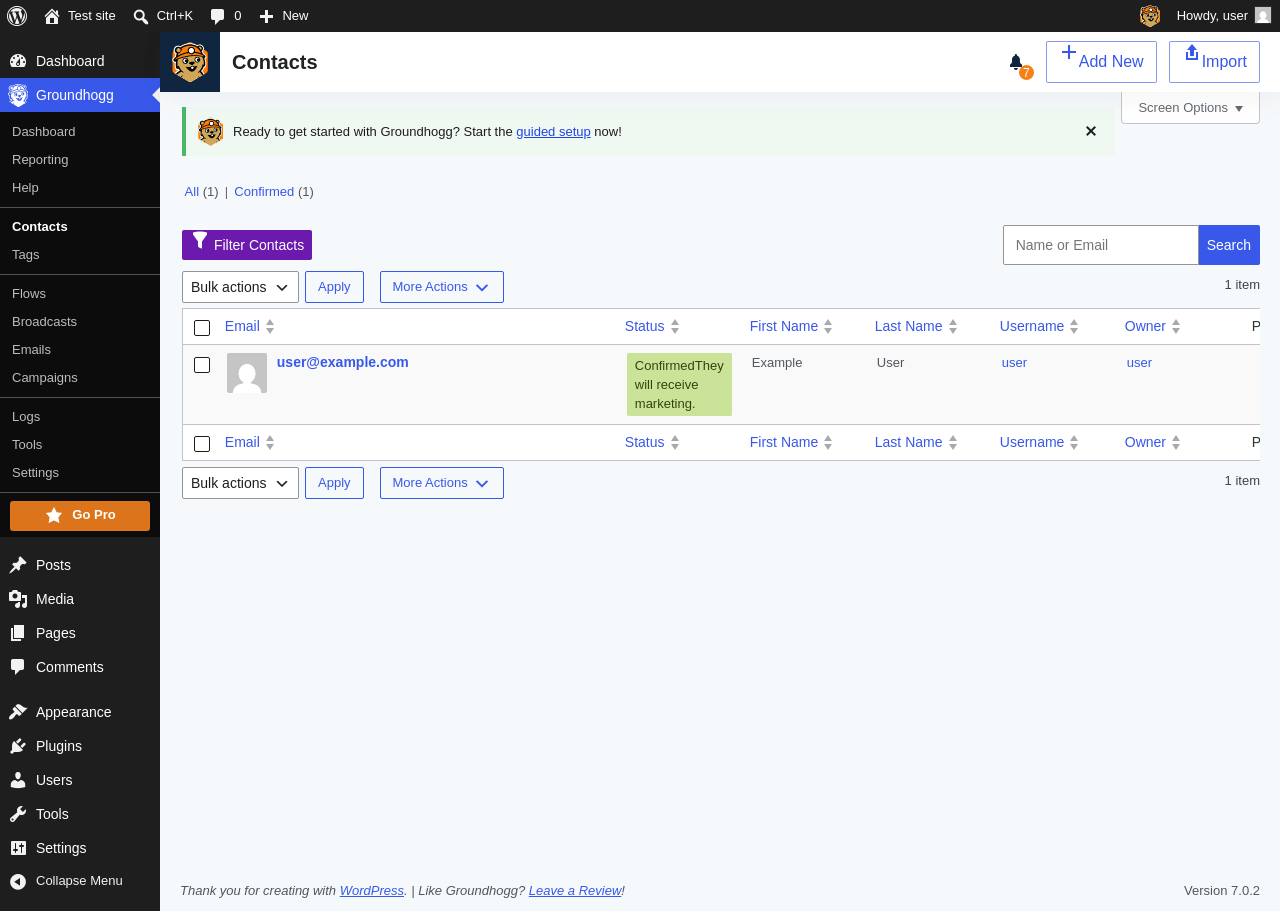The height and width of the screenshot is (911, 1280).
Task: Open Tags submenu item
Action: click(x=80, y=255)
